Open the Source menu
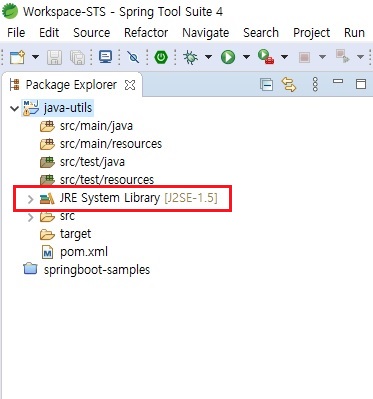Screen dimensions: 373x399 point(92,33)
